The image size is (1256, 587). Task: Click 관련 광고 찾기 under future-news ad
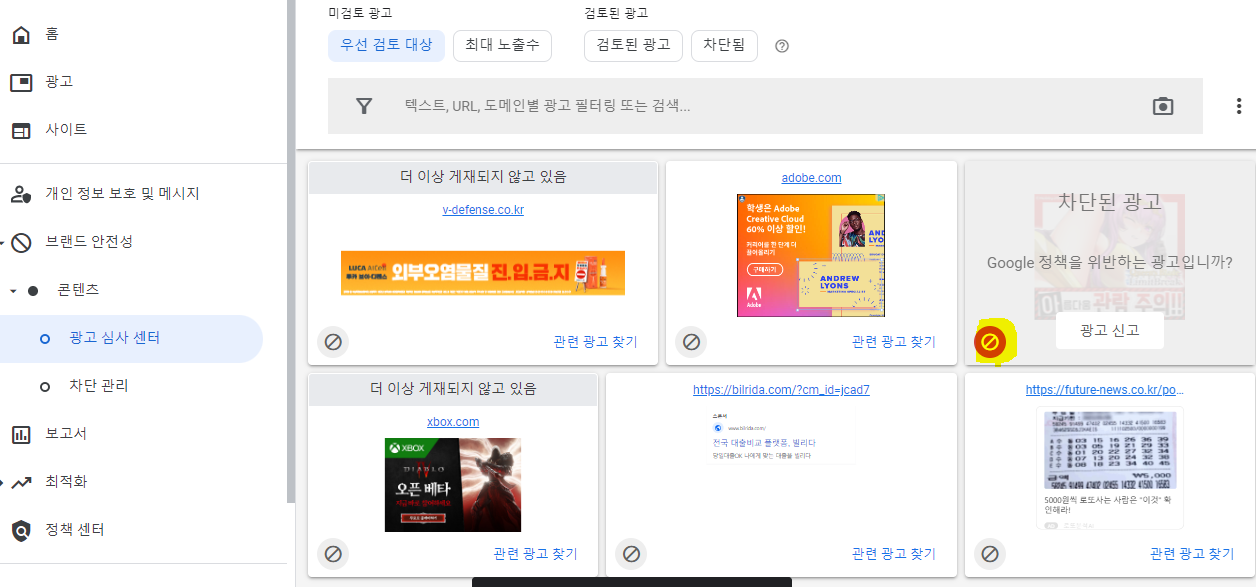(x=1192, y=554)
